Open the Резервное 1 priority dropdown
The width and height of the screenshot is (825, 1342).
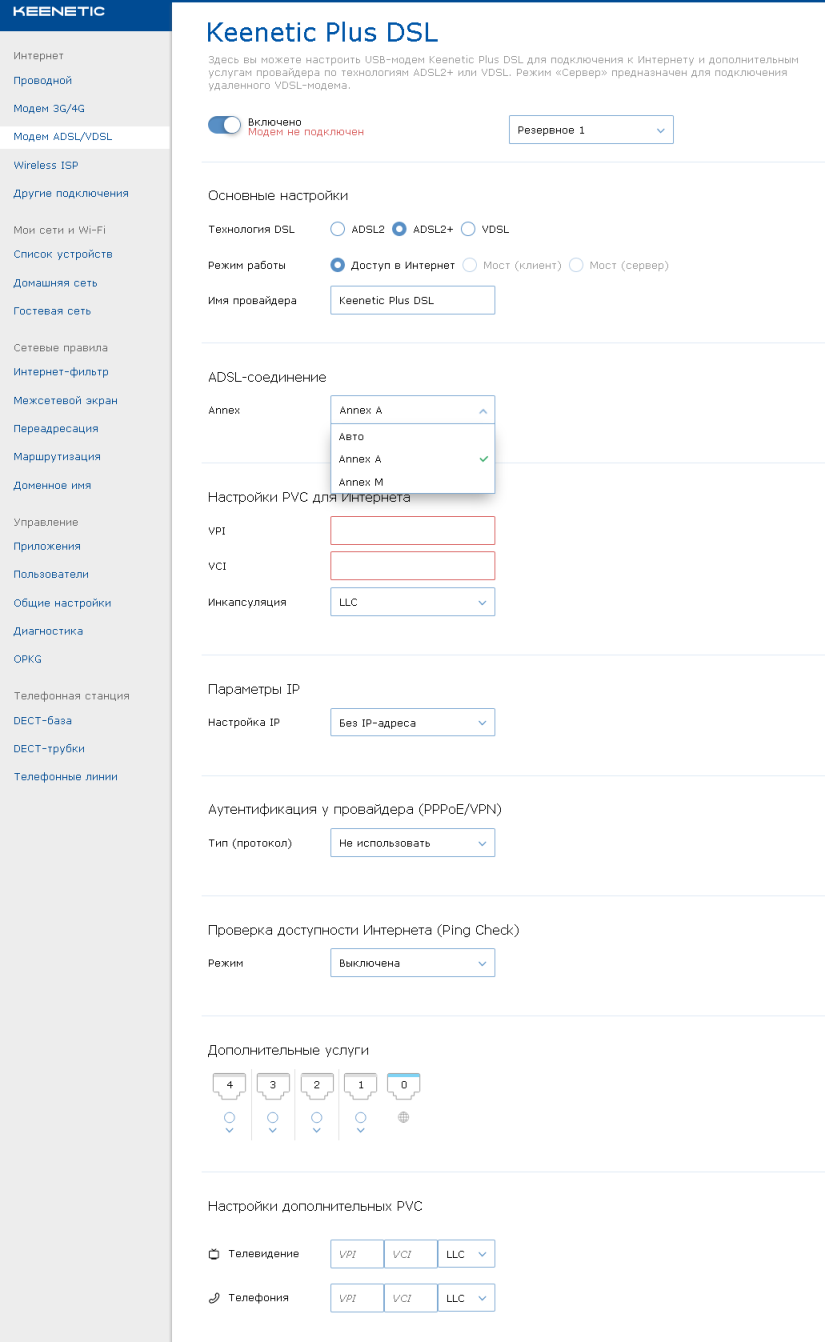591,130
